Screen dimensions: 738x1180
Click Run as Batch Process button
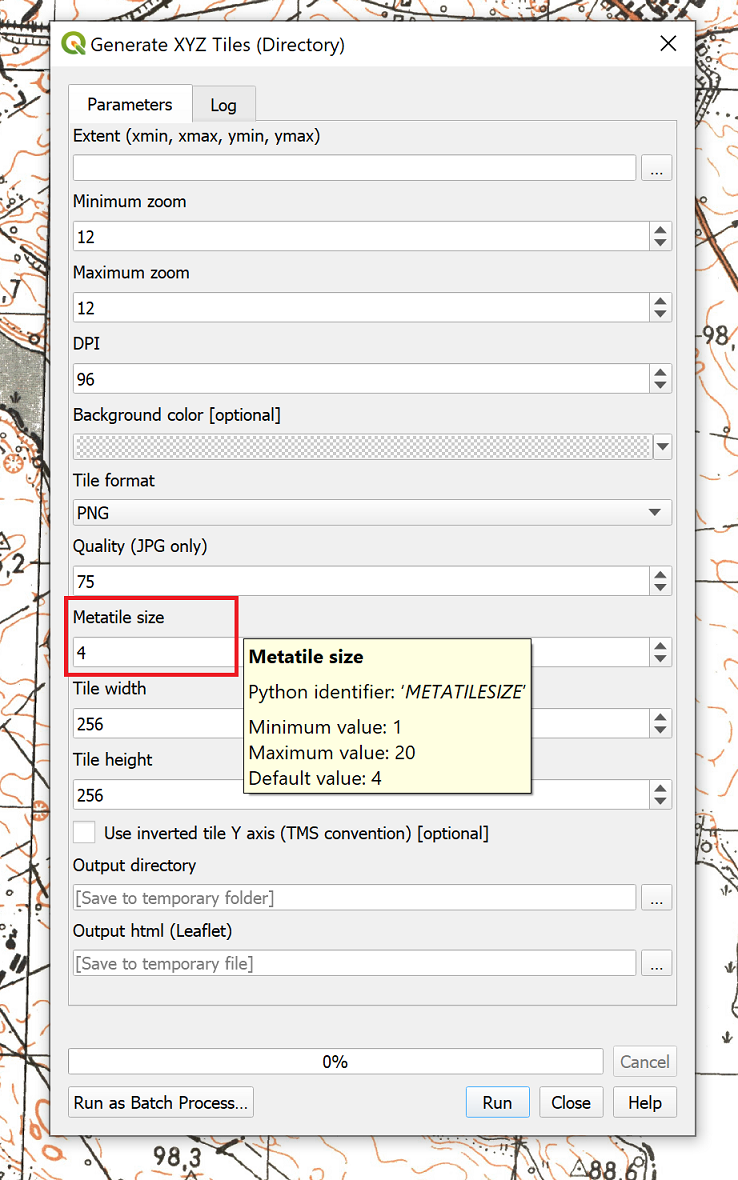(161, 1103)
